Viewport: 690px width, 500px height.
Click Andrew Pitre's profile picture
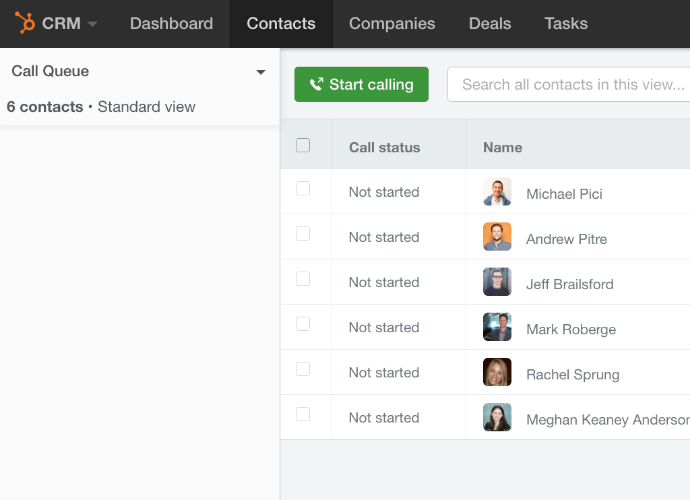tap(497, 237)
